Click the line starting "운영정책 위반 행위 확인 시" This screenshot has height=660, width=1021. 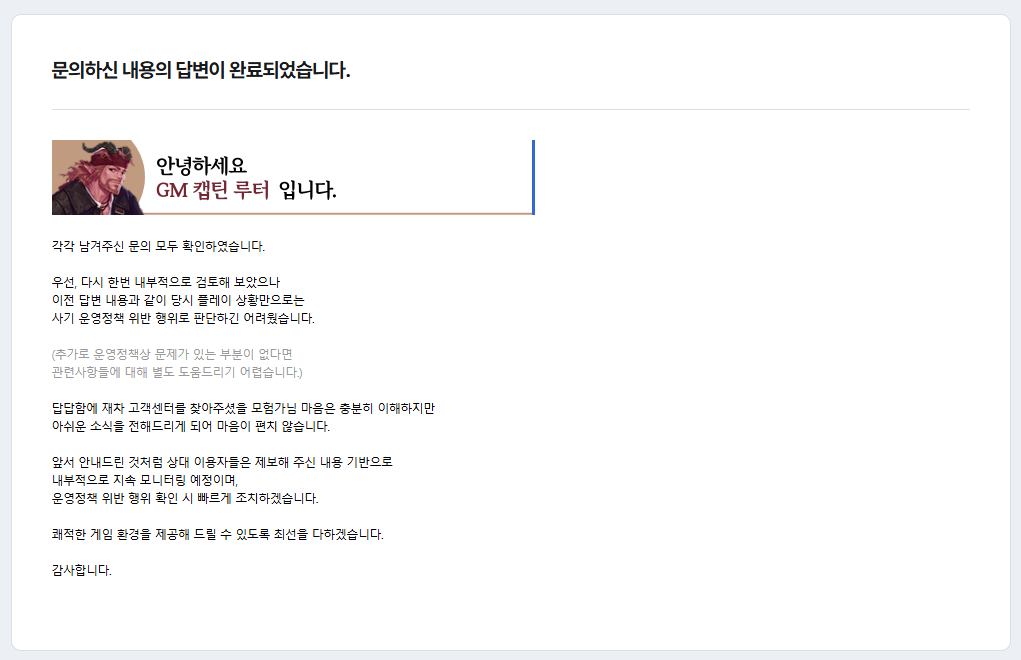pos(185,498)
